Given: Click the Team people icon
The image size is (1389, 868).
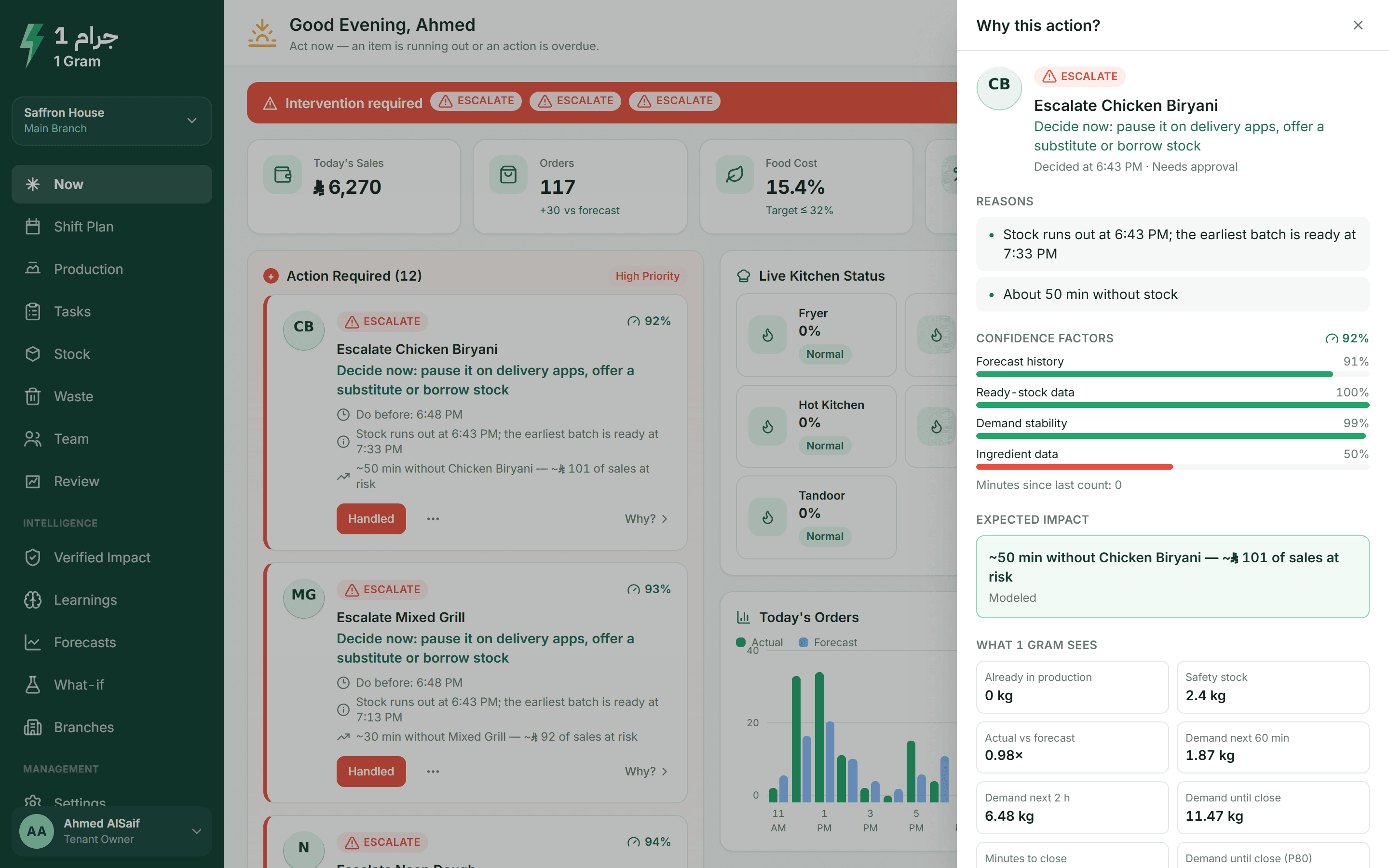Looking at the screenshot, I should coord(33,439).
